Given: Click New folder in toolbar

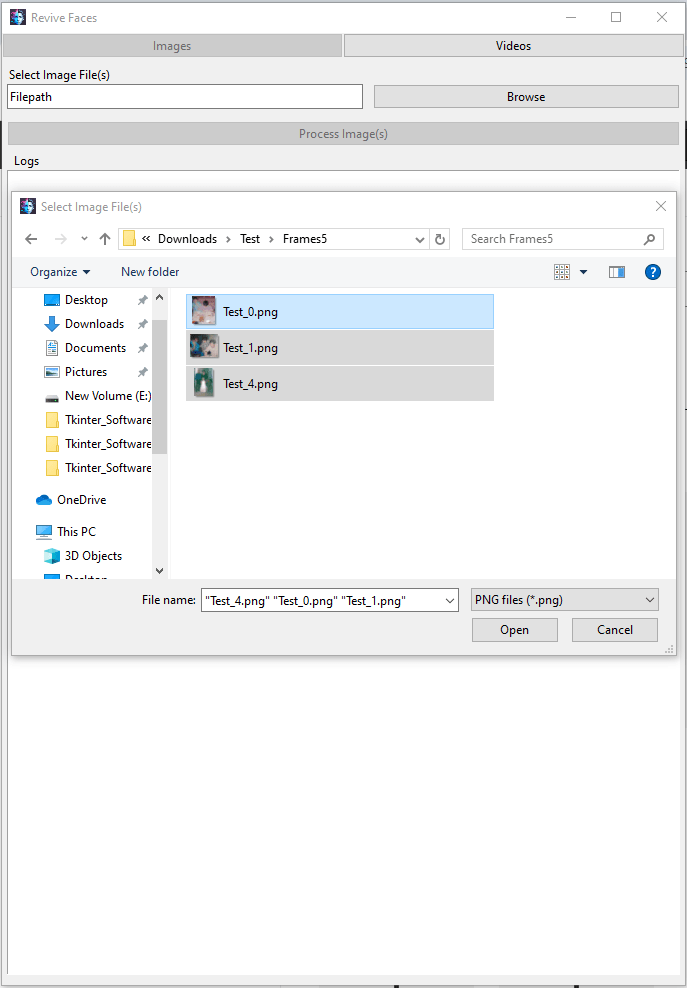Looking at the screenshot, I should click(x=150, y=272).
